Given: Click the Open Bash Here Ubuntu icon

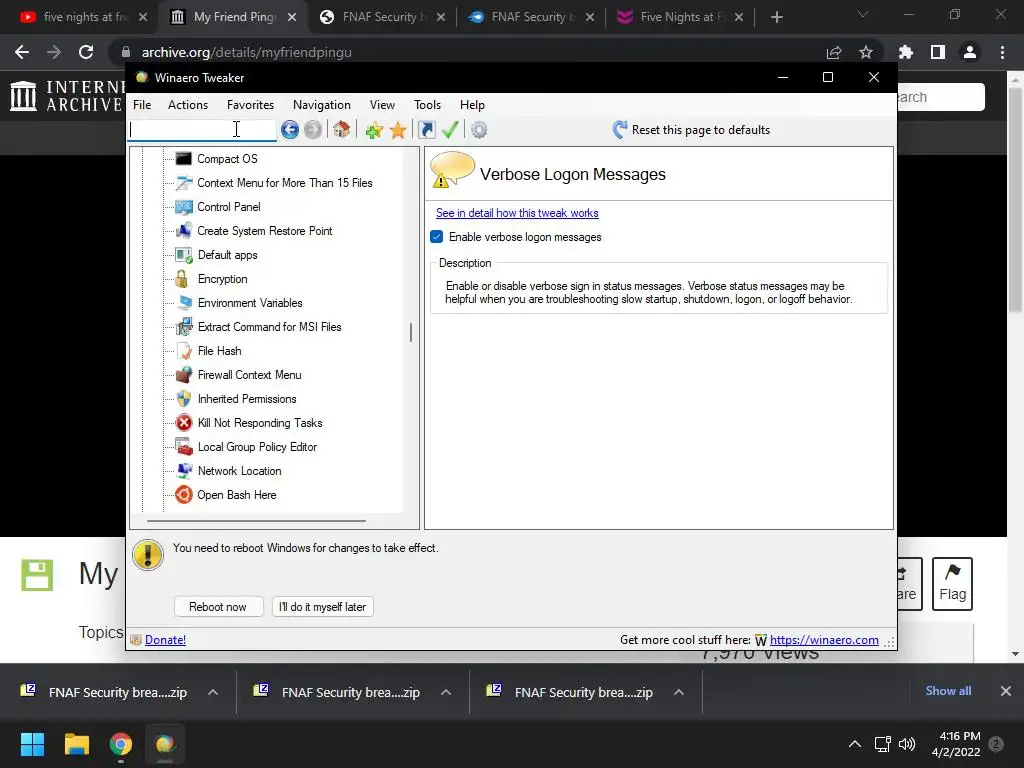Looking at the screenshot, I should [x=184, y=495].
